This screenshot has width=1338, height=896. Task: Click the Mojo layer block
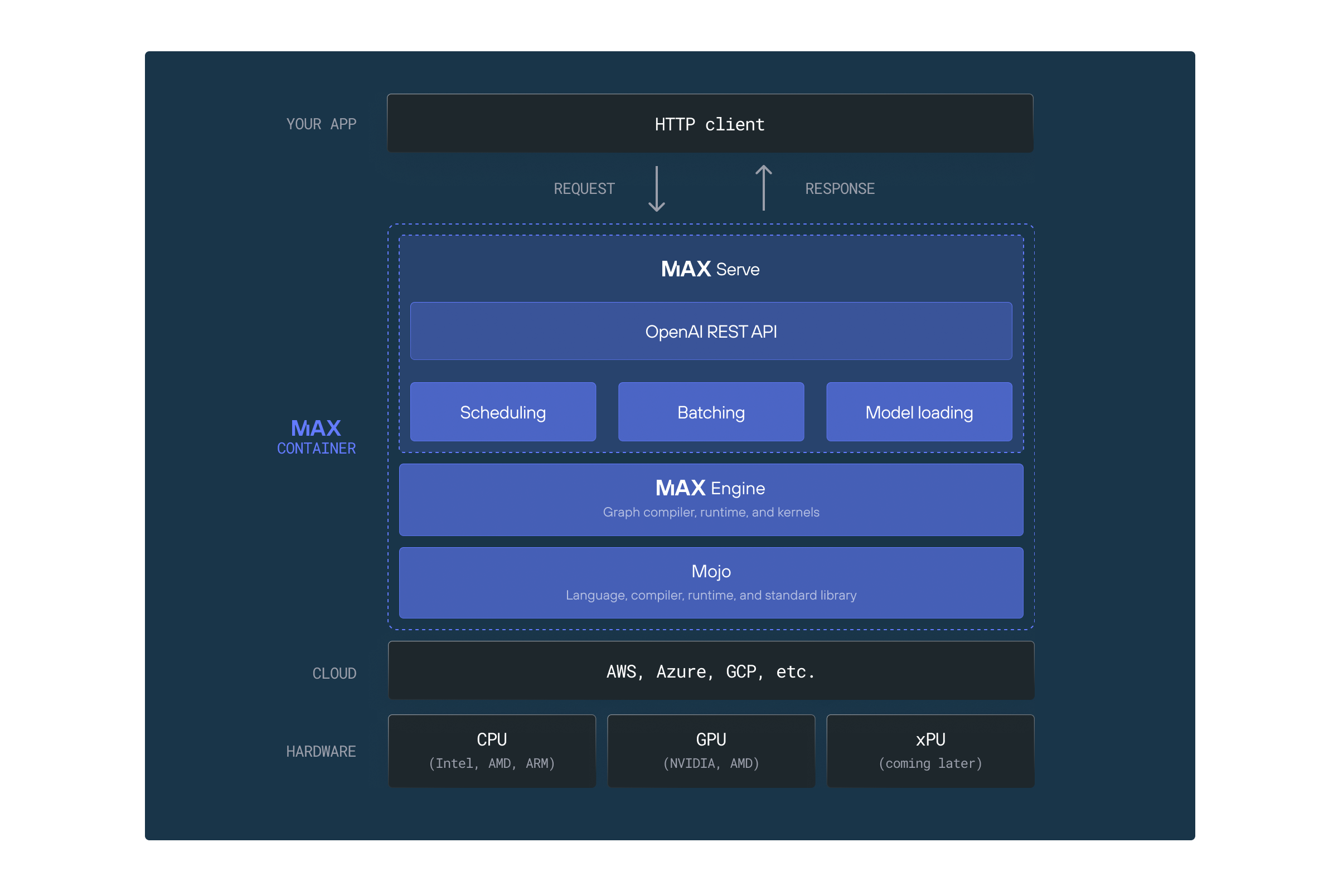coord(710,582)
